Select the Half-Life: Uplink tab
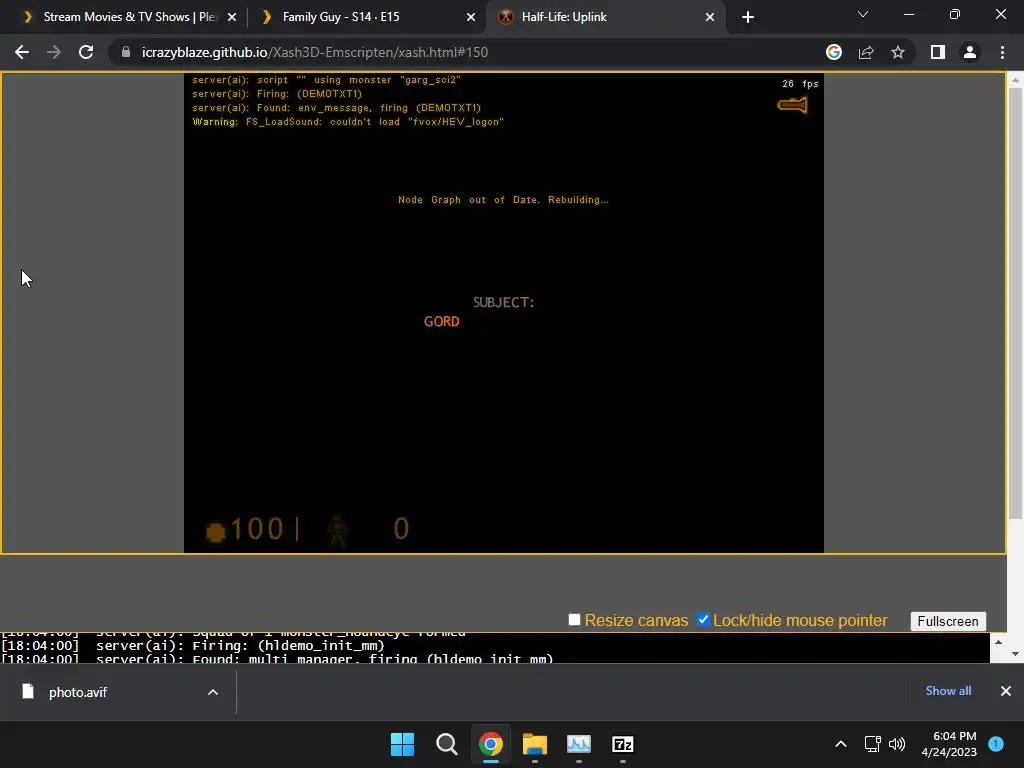 click(x=605, y=17)
